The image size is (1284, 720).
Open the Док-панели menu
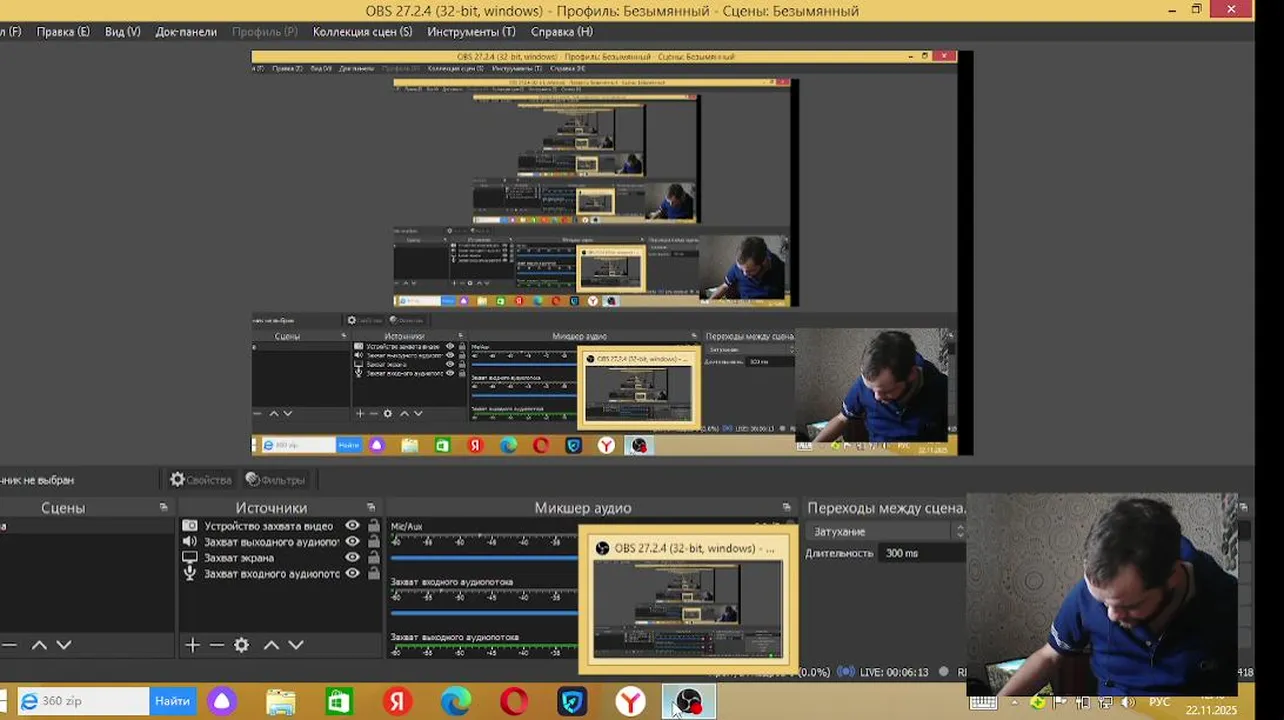tap(186, 31)
